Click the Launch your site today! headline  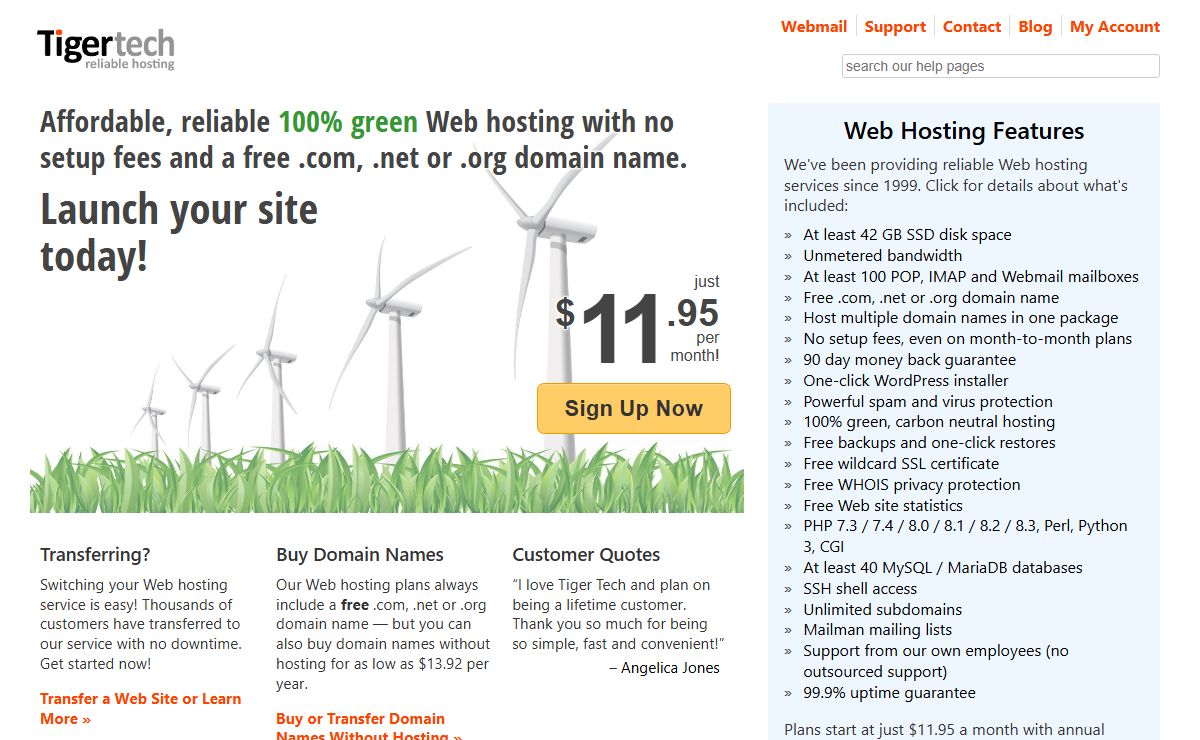pos(179,232)
